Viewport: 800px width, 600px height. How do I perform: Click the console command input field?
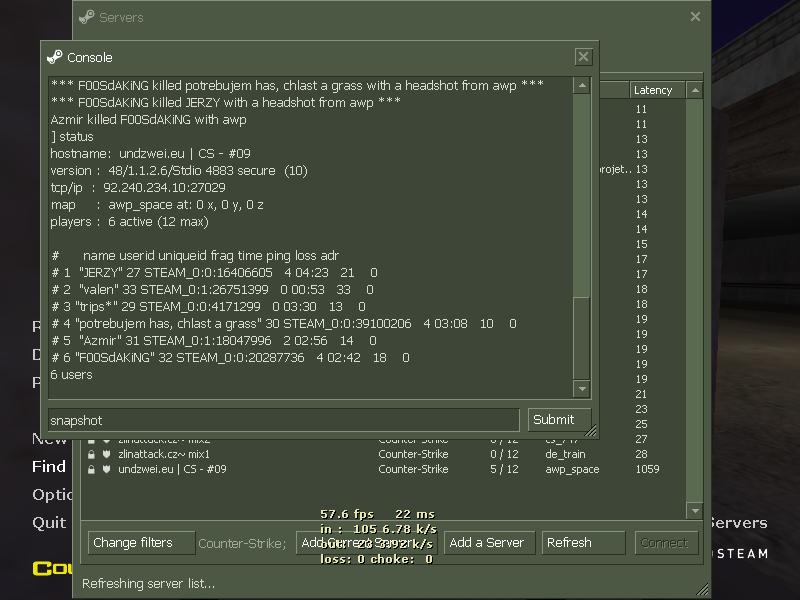pos(284,420)
